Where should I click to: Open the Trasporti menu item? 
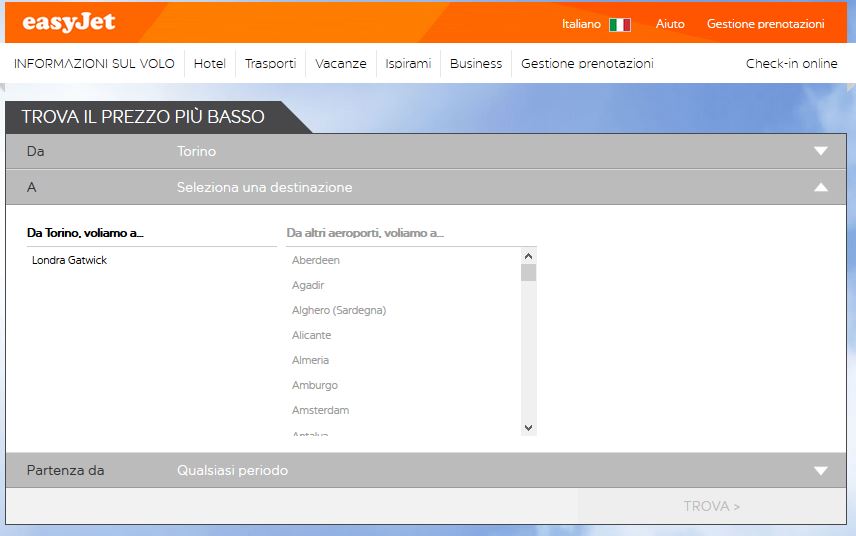tap(270, 63)
